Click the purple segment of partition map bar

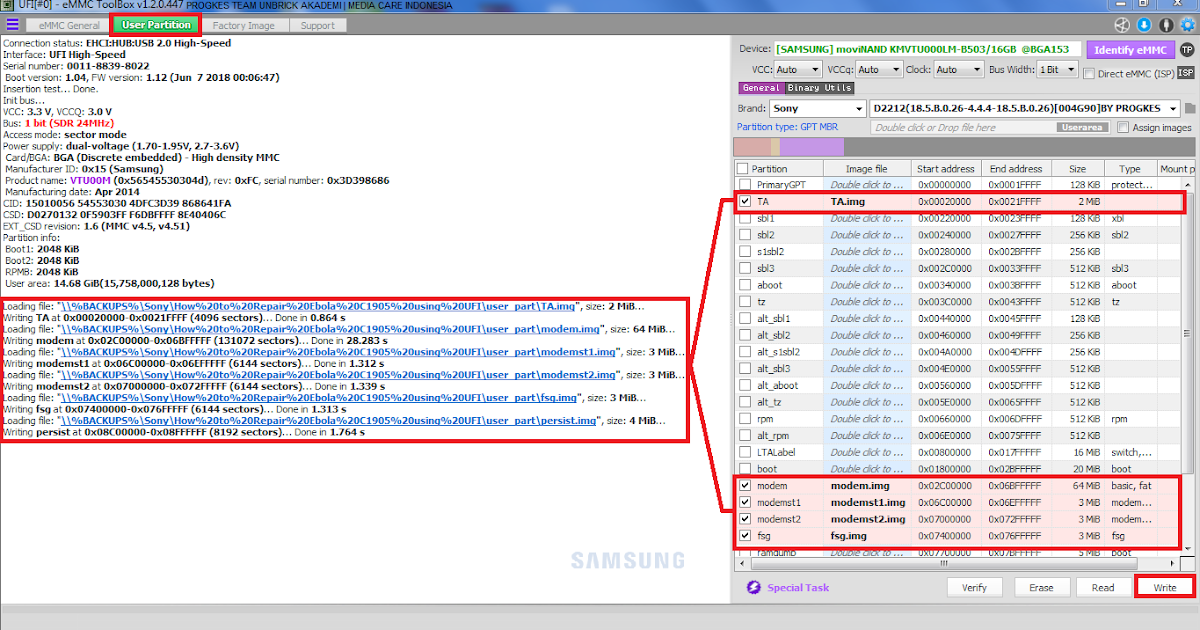pyautogui.click(x=812, y=147)
